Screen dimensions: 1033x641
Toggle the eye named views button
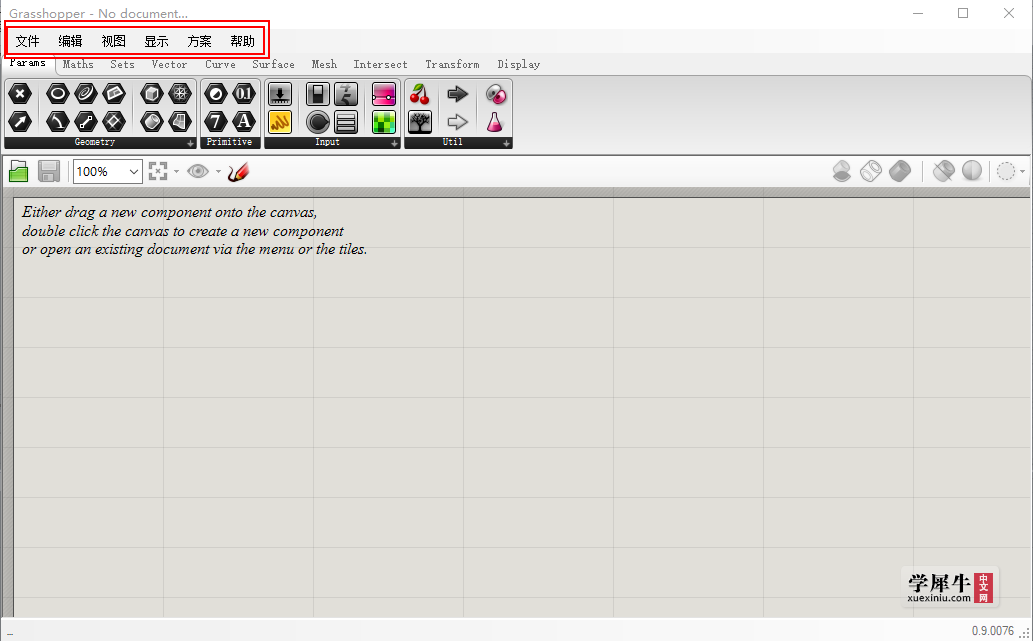tap(198, 171)
